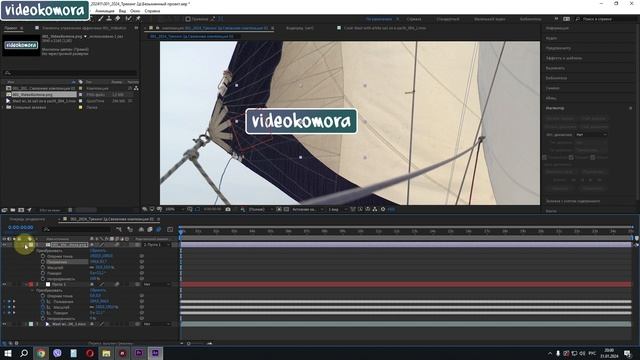
Task: Open the Абзац panel
Action: pos(551,98)
